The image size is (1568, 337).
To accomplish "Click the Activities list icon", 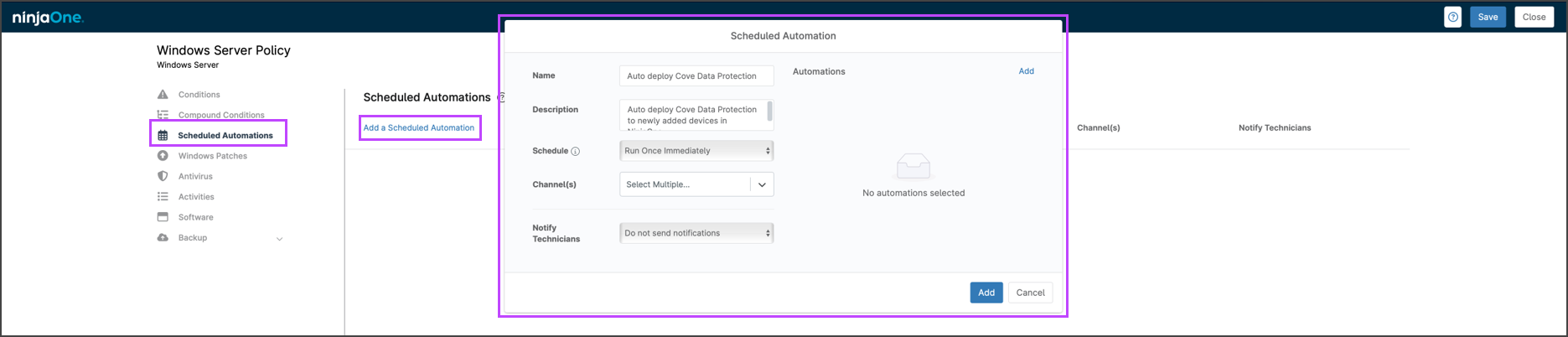I will pos(163,197).
